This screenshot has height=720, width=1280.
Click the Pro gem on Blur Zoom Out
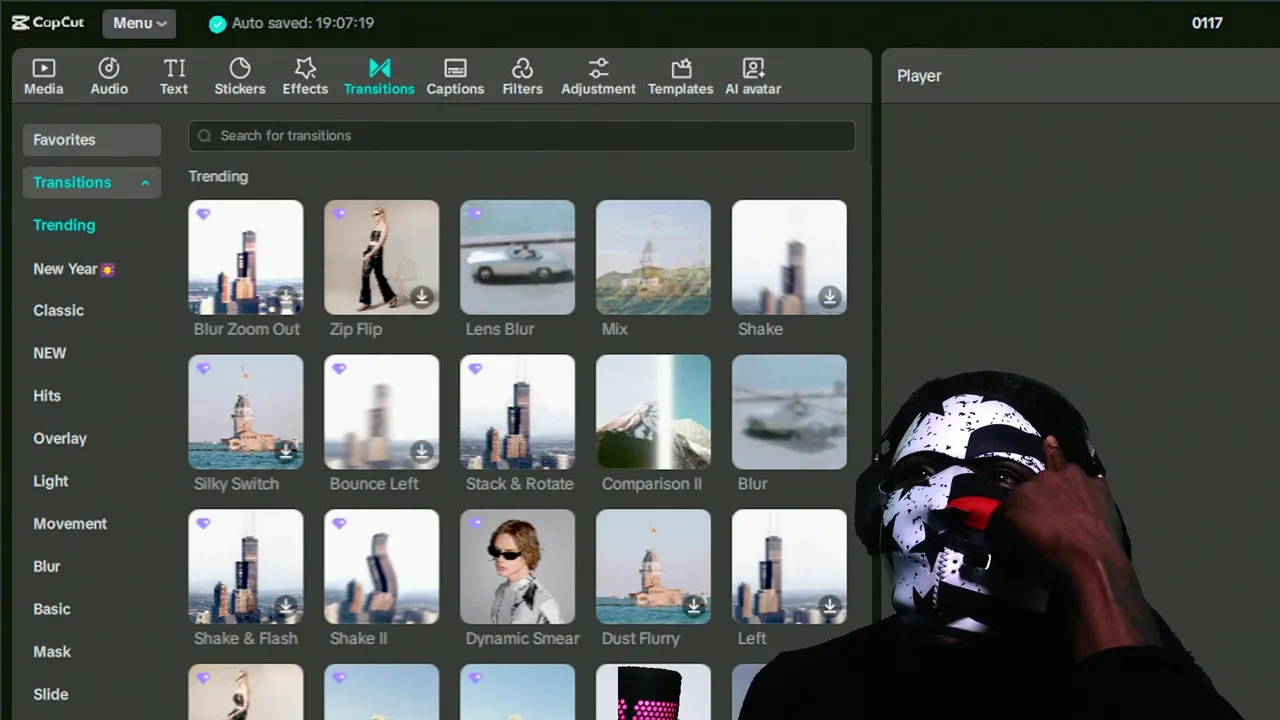point(203,214)
